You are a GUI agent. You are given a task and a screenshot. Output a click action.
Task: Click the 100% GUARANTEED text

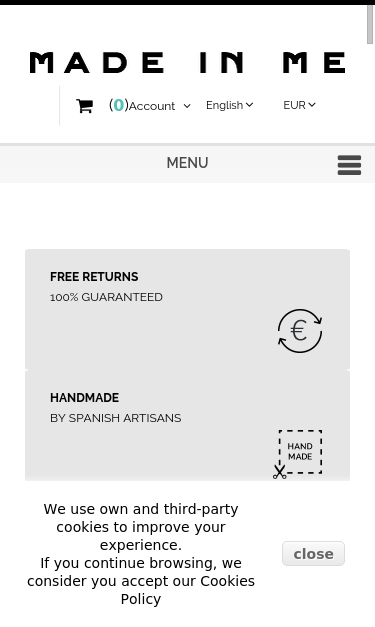(x=106, y=297)
